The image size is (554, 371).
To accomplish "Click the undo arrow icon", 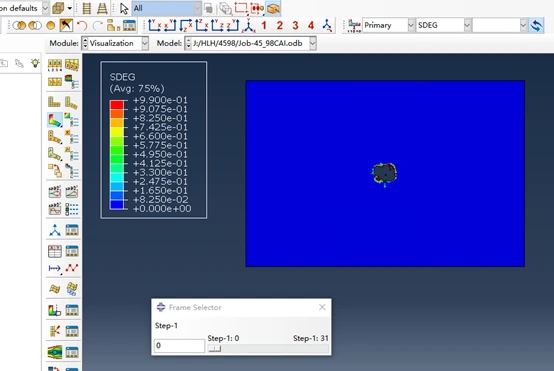I will point(82,25).
